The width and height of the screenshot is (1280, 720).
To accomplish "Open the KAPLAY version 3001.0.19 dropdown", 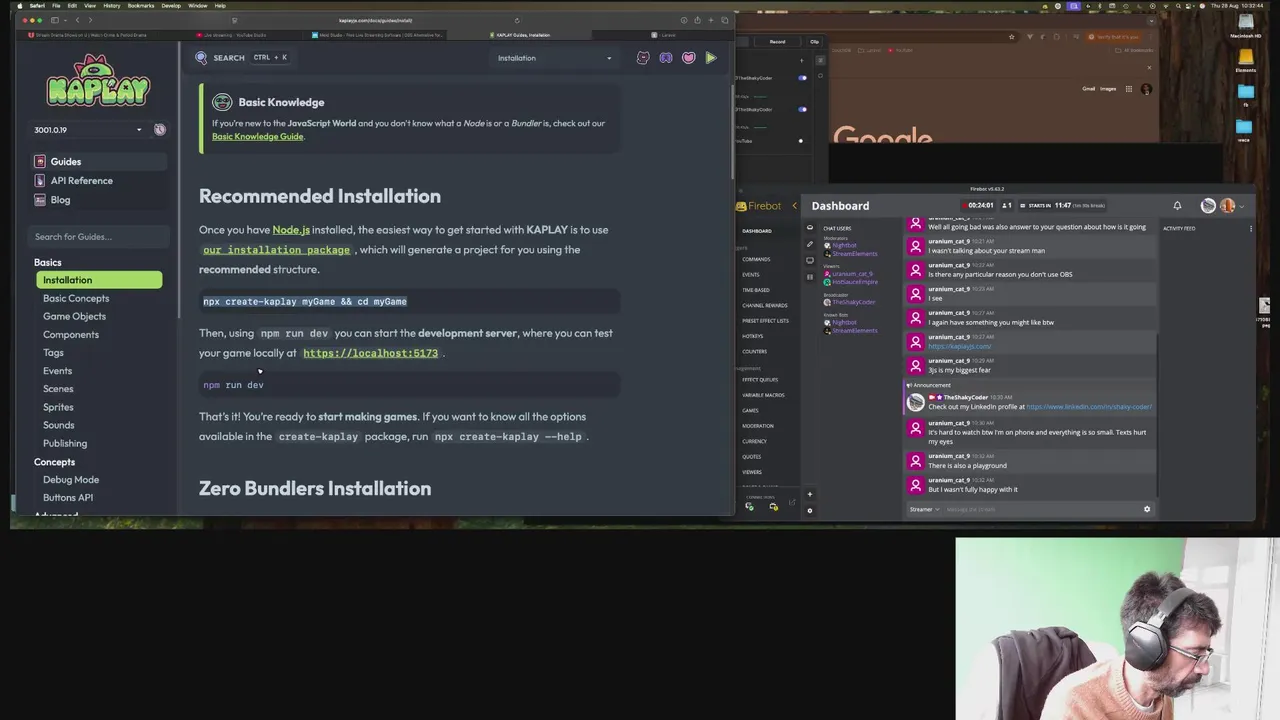I will tap(87, 130).
